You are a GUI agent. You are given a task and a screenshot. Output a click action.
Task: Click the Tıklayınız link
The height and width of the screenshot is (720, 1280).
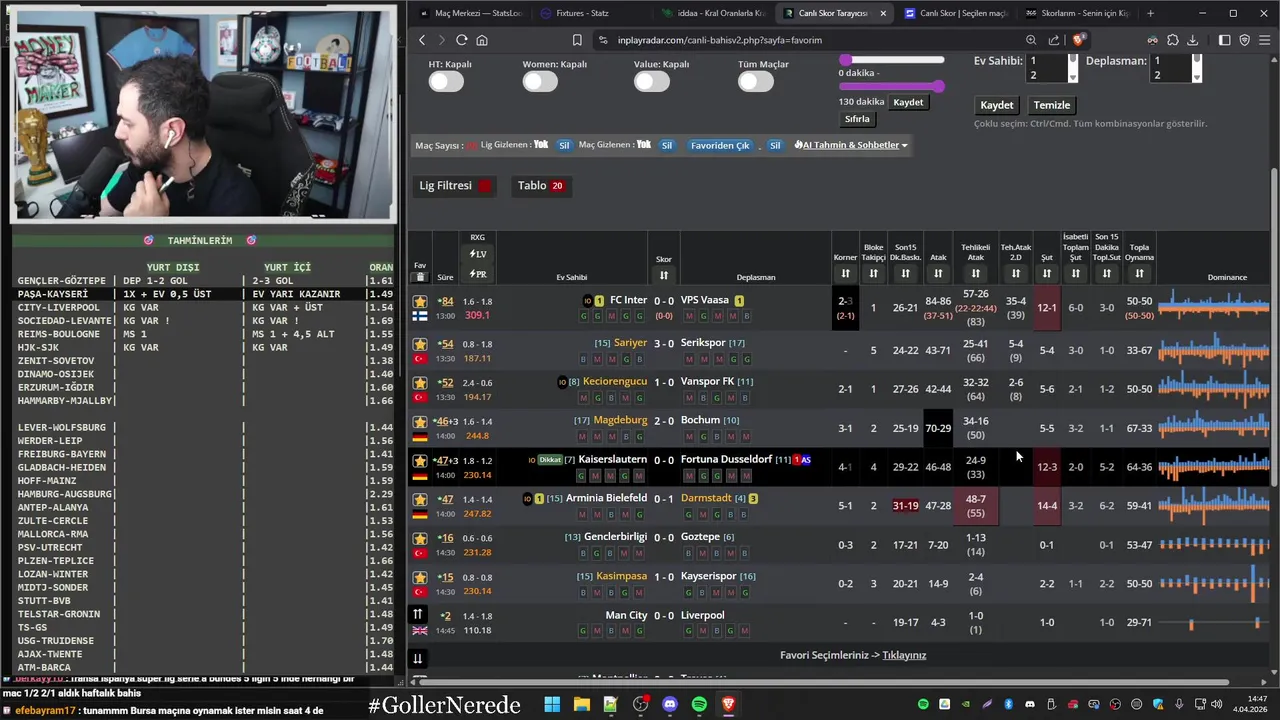click(x=904, y=655)
